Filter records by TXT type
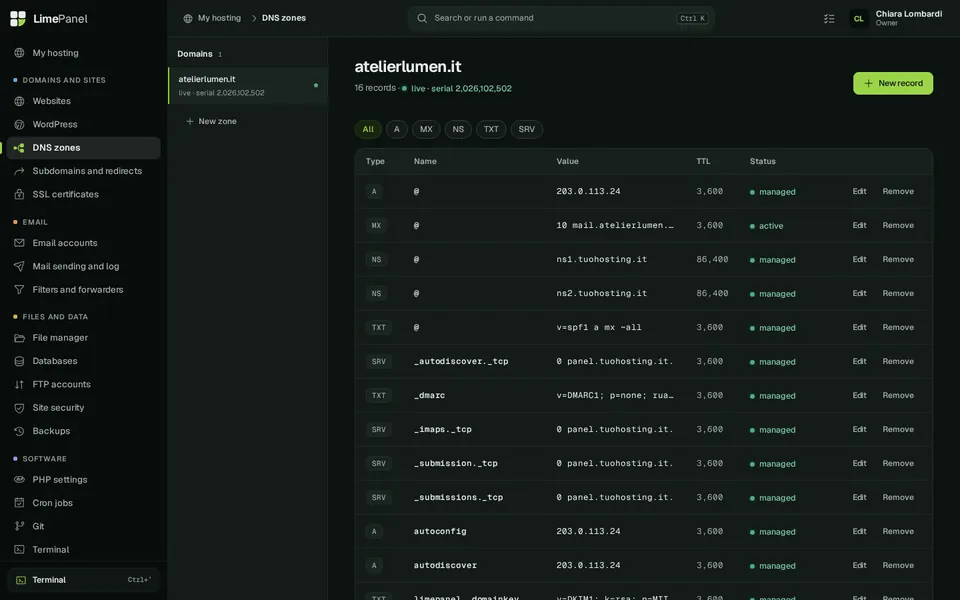The image size is (960, 600). coord(491,129)
